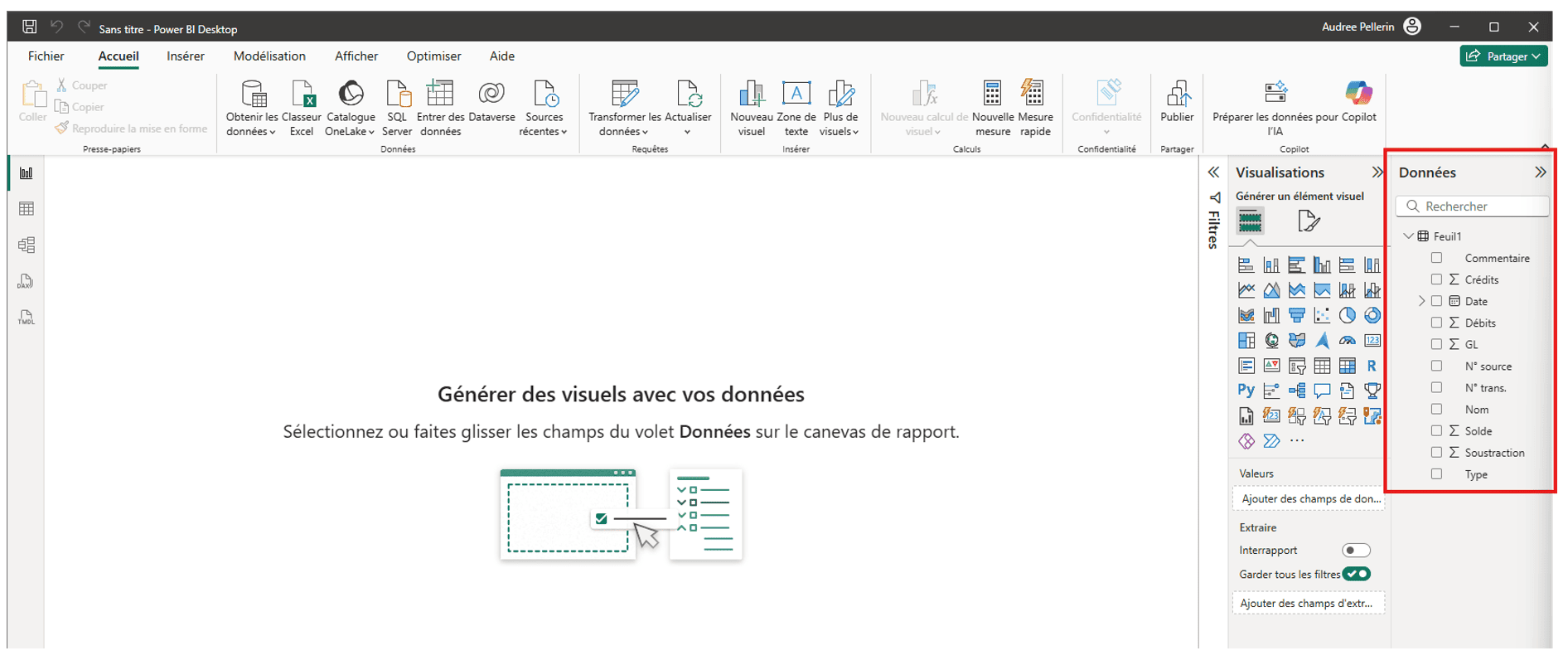Switch to the Insérer tab
1568x670 pixels.
[186, 56]
